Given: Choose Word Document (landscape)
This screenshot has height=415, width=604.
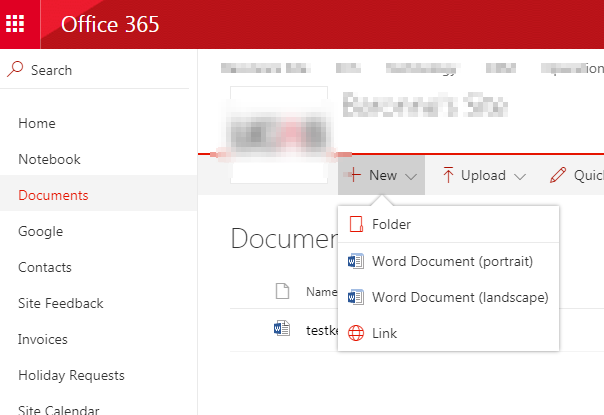Looking at the screenshot, I should click(448, 297).
